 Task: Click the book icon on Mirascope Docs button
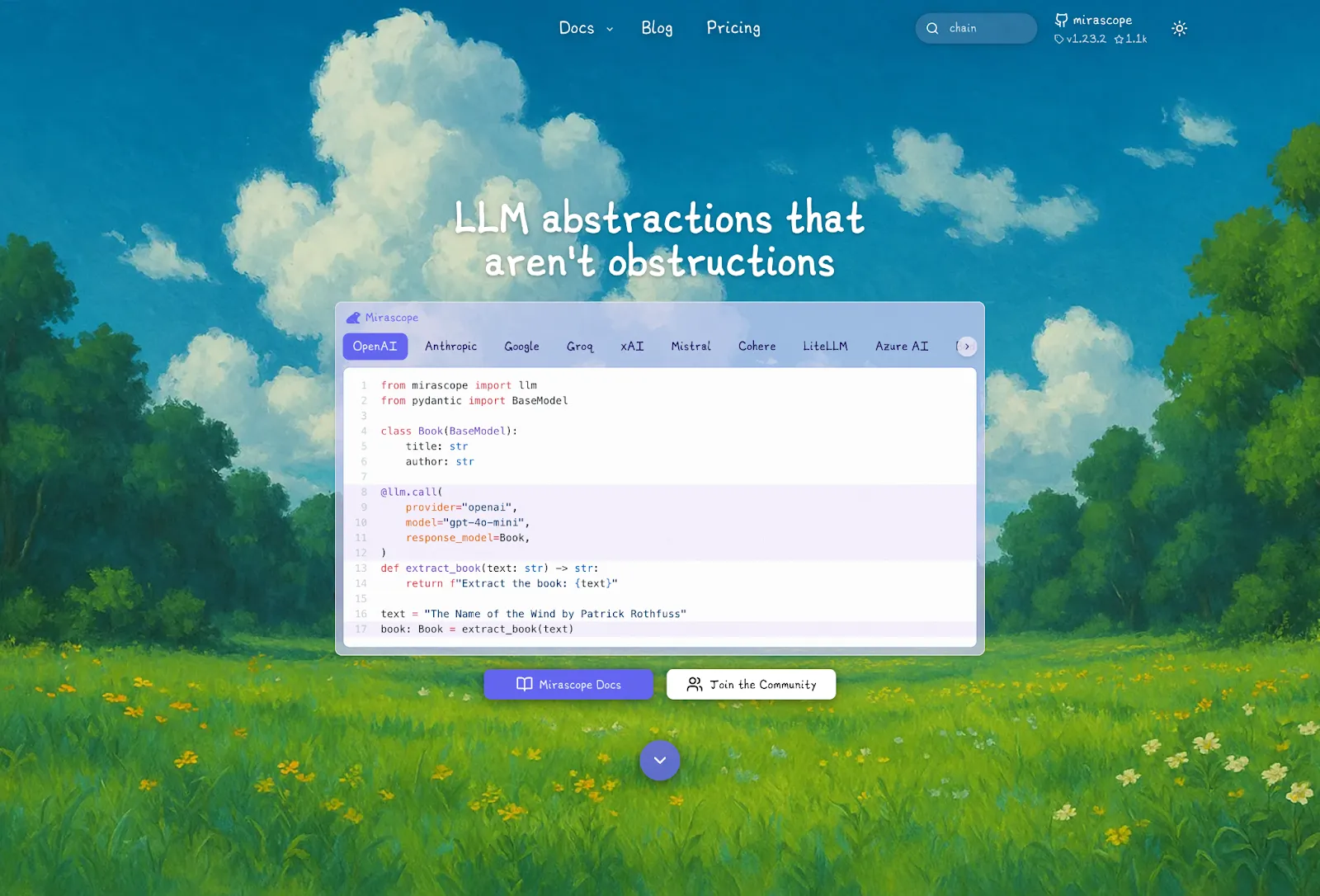click(x=525, y=684)
